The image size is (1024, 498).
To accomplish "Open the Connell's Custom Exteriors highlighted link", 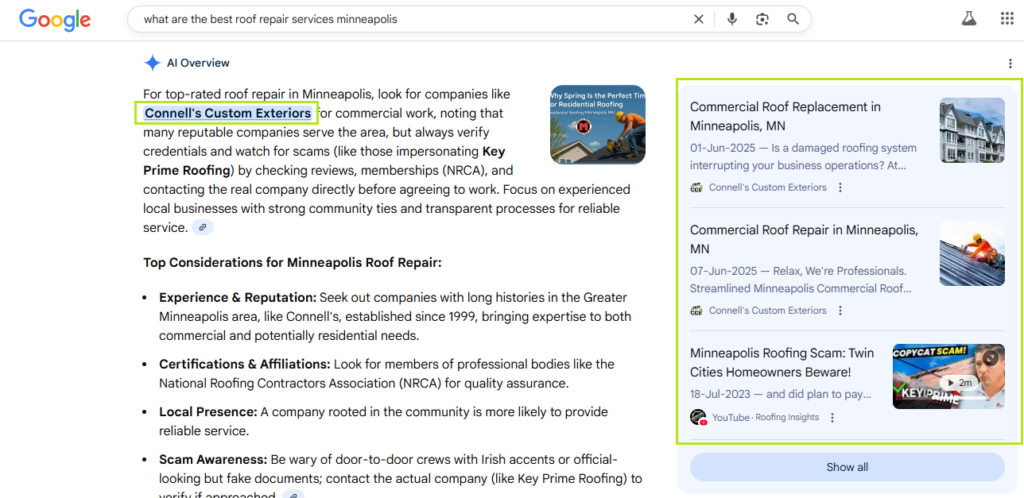I will 227,113.
